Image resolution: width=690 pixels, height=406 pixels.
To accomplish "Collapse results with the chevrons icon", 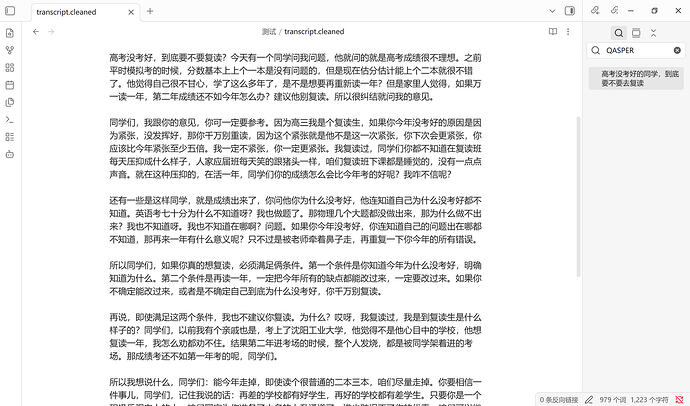I will click(x=653, y=33).
